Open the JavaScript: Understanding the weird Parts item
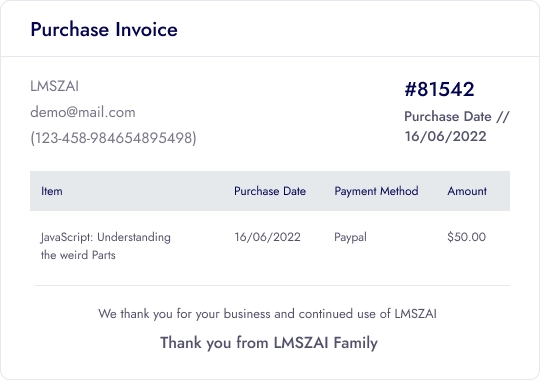Screen dimensions: 540x380 coord(106,246)
